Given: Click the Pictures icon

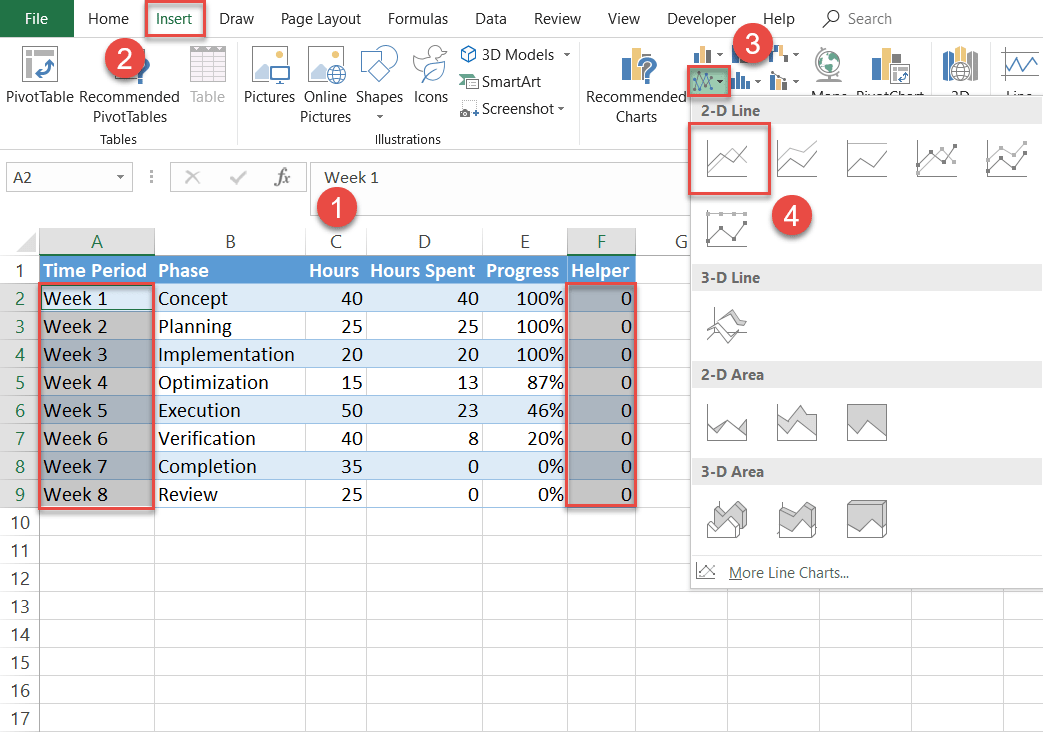Looking at the screenshot, I should (269, 75).
